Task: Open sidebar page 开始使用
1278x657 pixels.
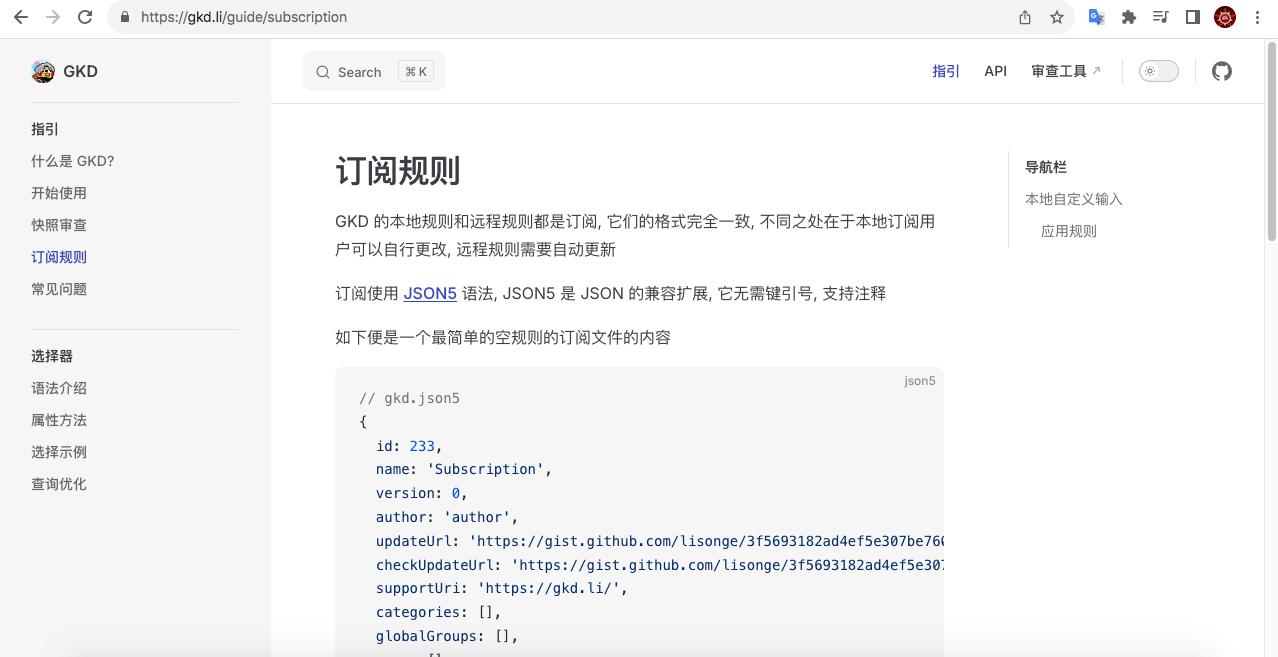Action: 59,193
